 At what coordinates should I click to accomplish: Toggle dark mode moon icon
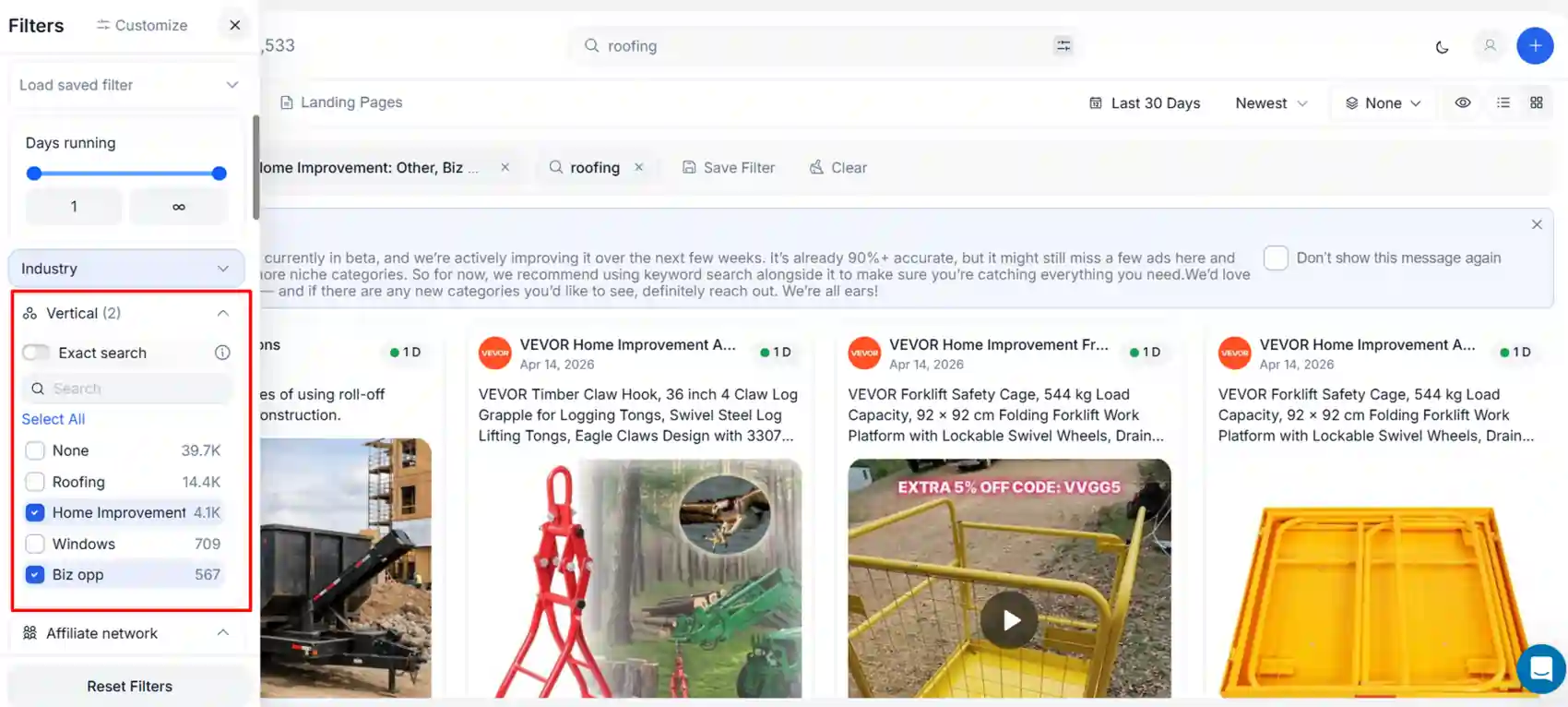point(1443,46)
